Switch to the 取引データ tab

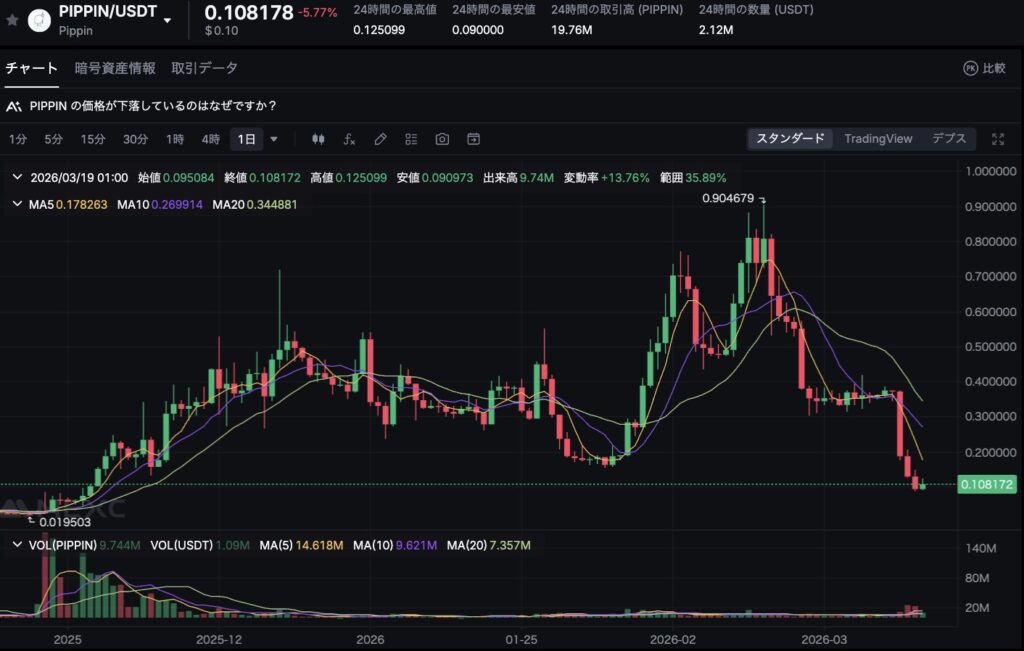(204, 68)
